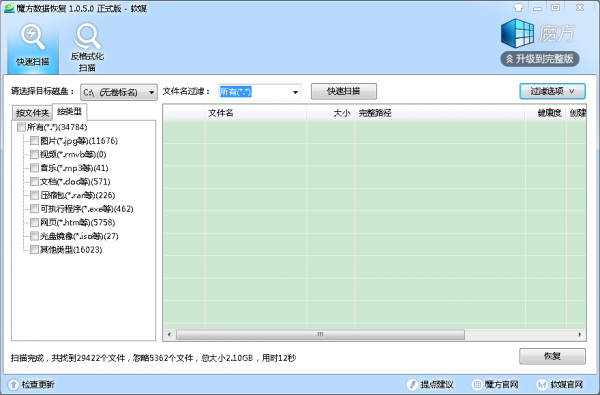
Task: Open the 检查更新 link
Action: tap(38, 384)
